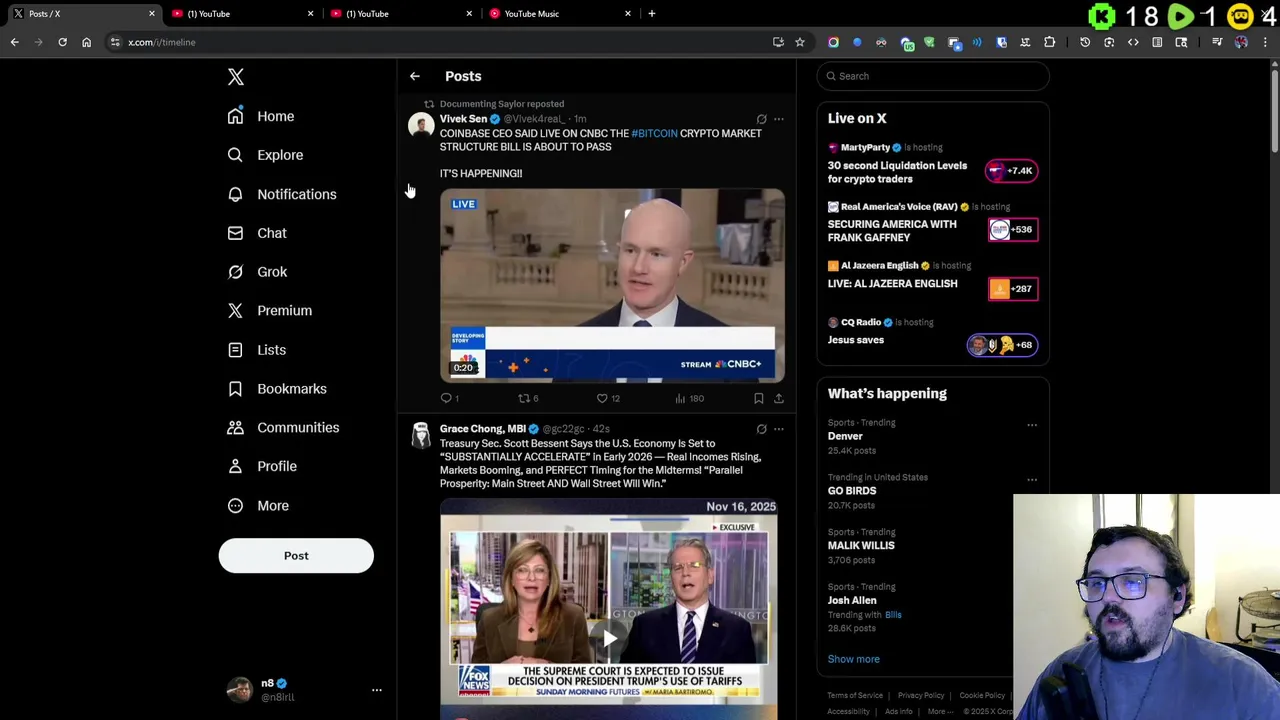Bookmark this page with the star icon
The height and width of the screenshot is (720, 1280).
click(x=800, y=42)
